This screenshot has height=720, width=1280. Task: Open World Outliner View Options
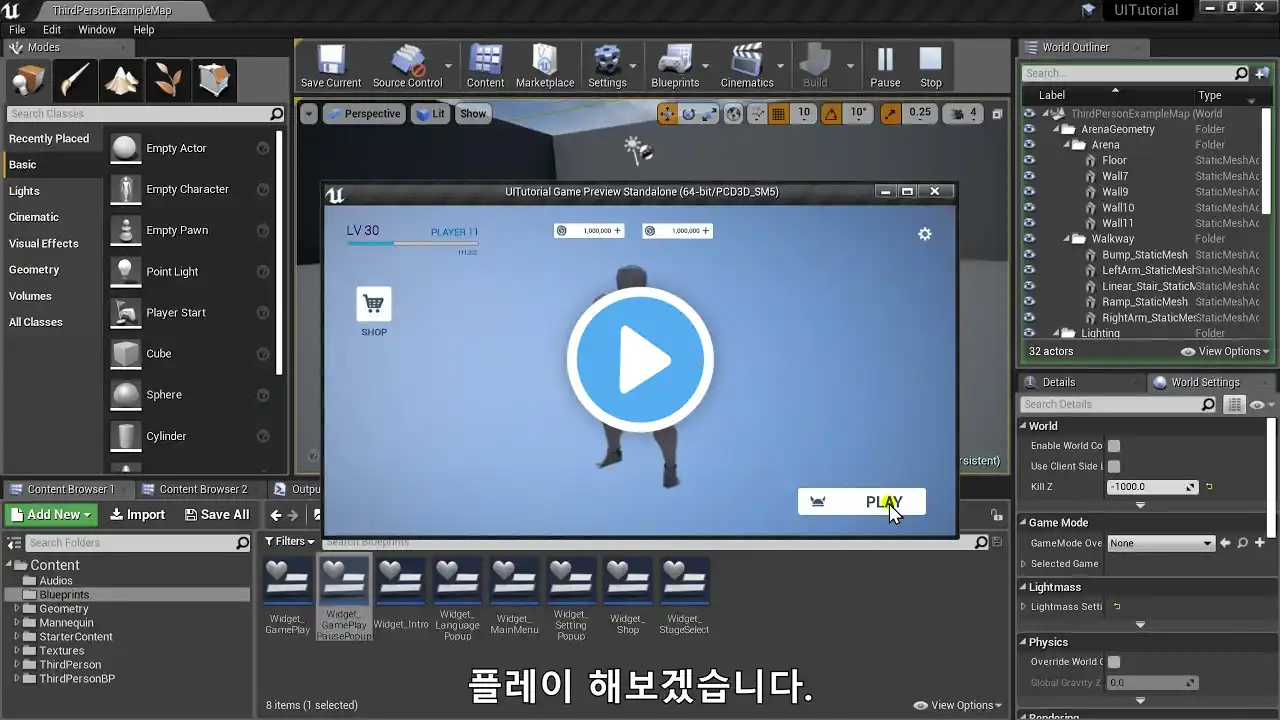(1225, 351)
